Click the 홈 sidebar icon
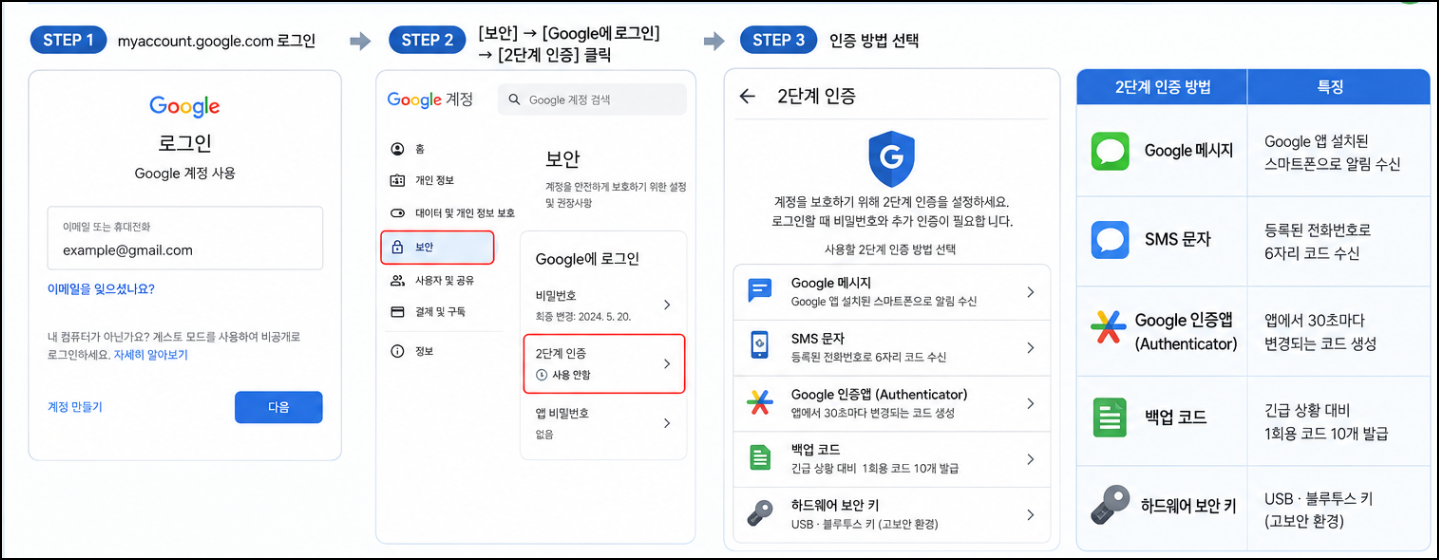1439x560 pixels. (x=397, y=149)
